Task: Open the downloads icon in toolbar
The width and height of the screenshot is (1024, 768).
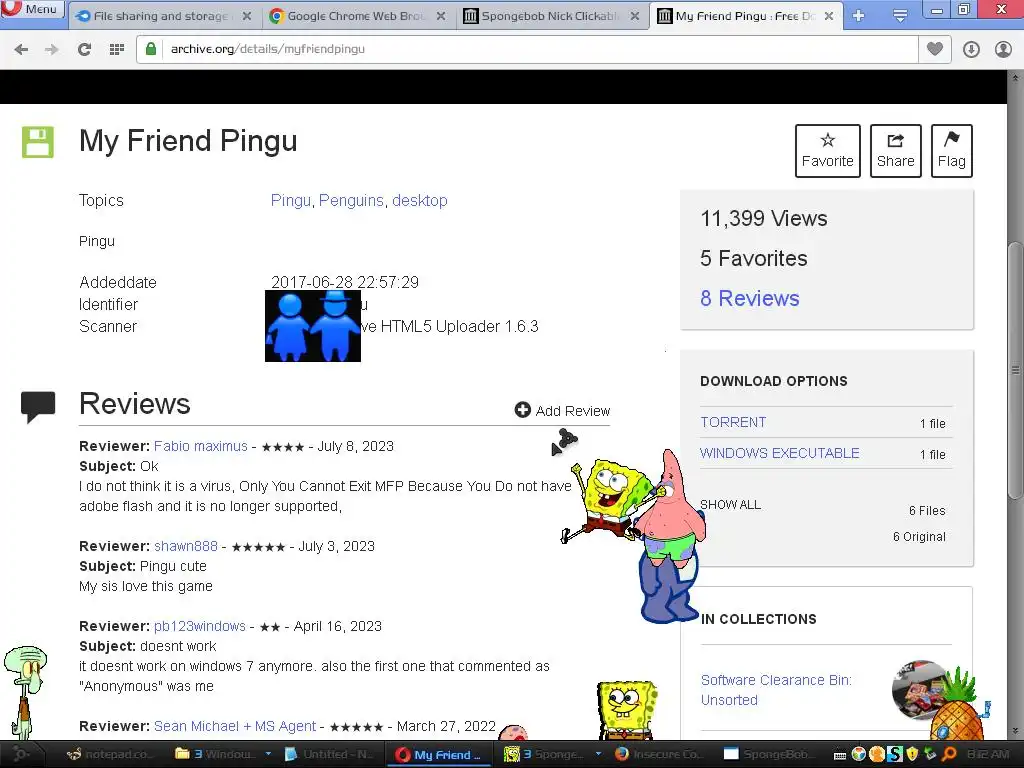Action: [x=971, y=49]
